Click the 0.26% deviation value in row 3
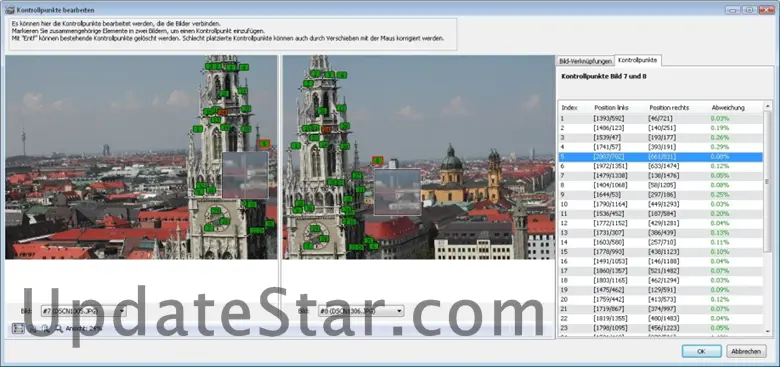The width and height of the screenshot is (780, 367). 720,137
